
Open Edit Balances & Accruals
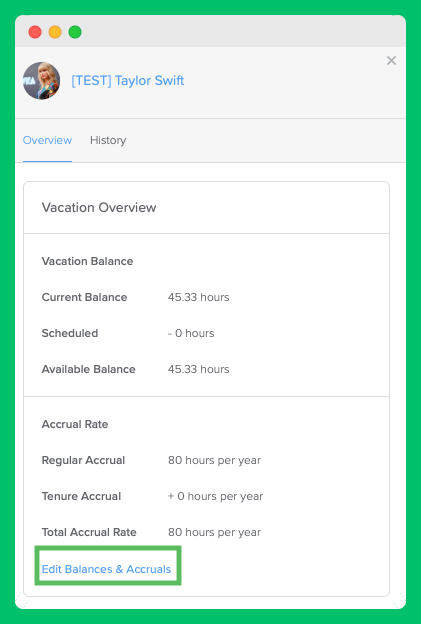pos(106,569)
